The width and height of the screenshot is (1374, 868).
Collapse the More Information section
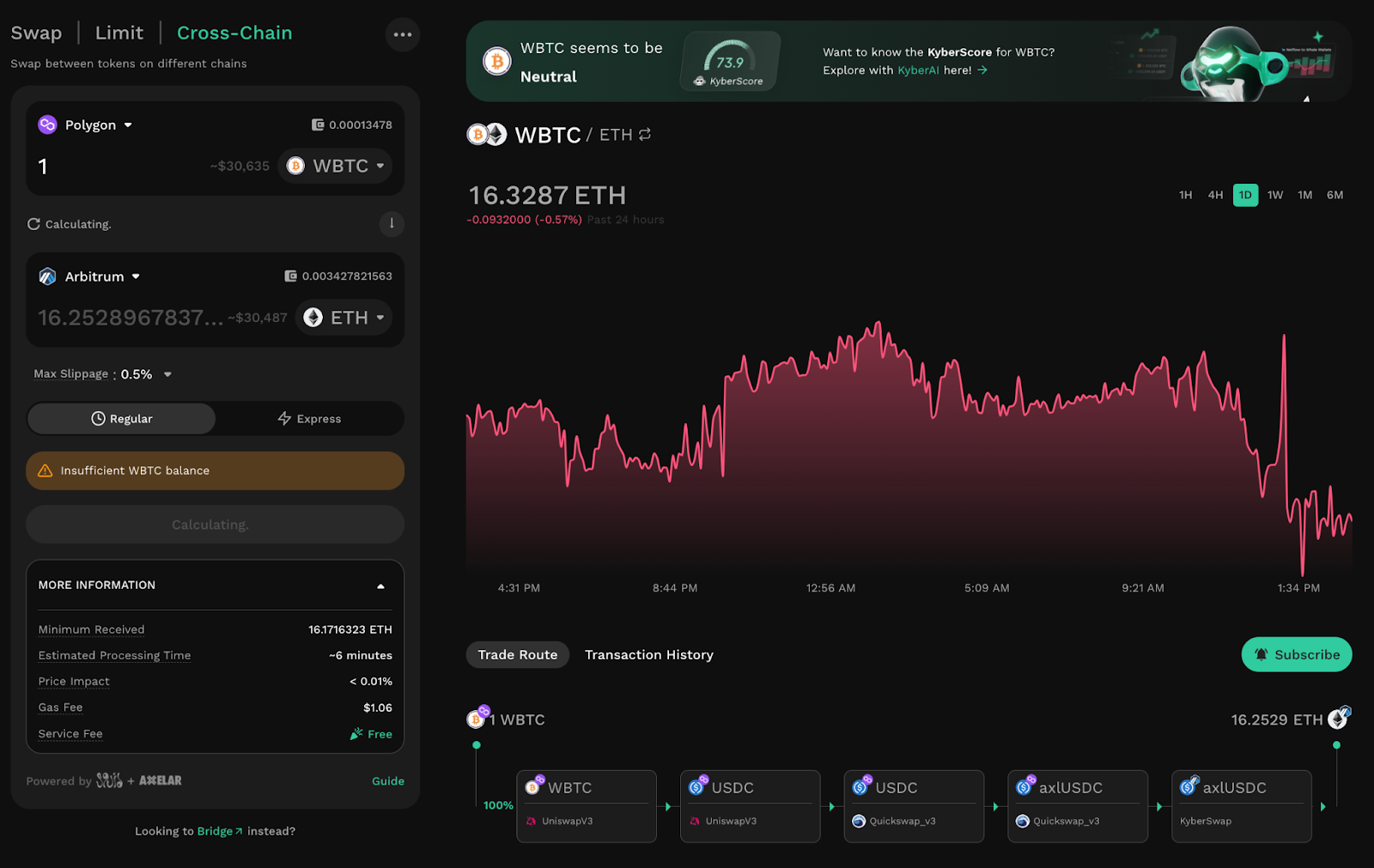point(380,585)
